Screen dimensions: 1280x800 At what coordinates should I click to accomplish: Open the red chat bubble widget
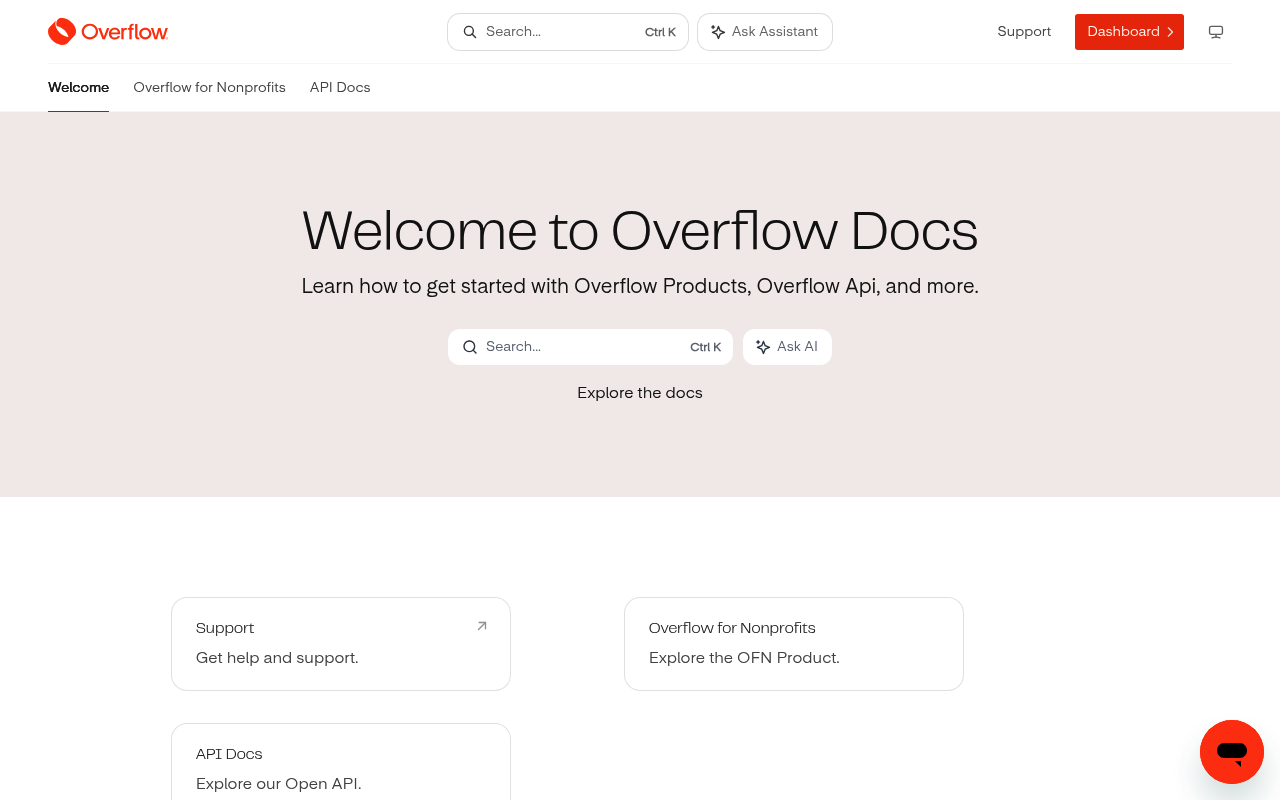(1232, 752)
